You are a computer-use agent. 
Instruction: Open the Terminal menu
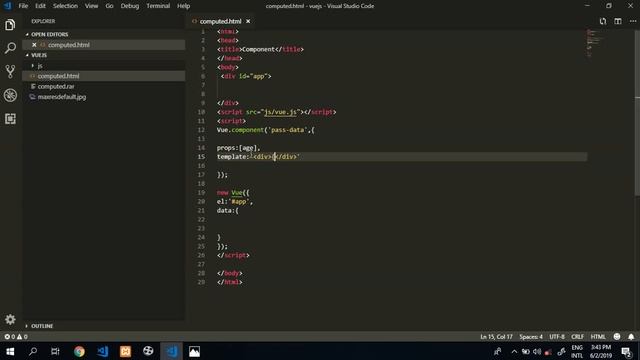click(x=158, y=6)
